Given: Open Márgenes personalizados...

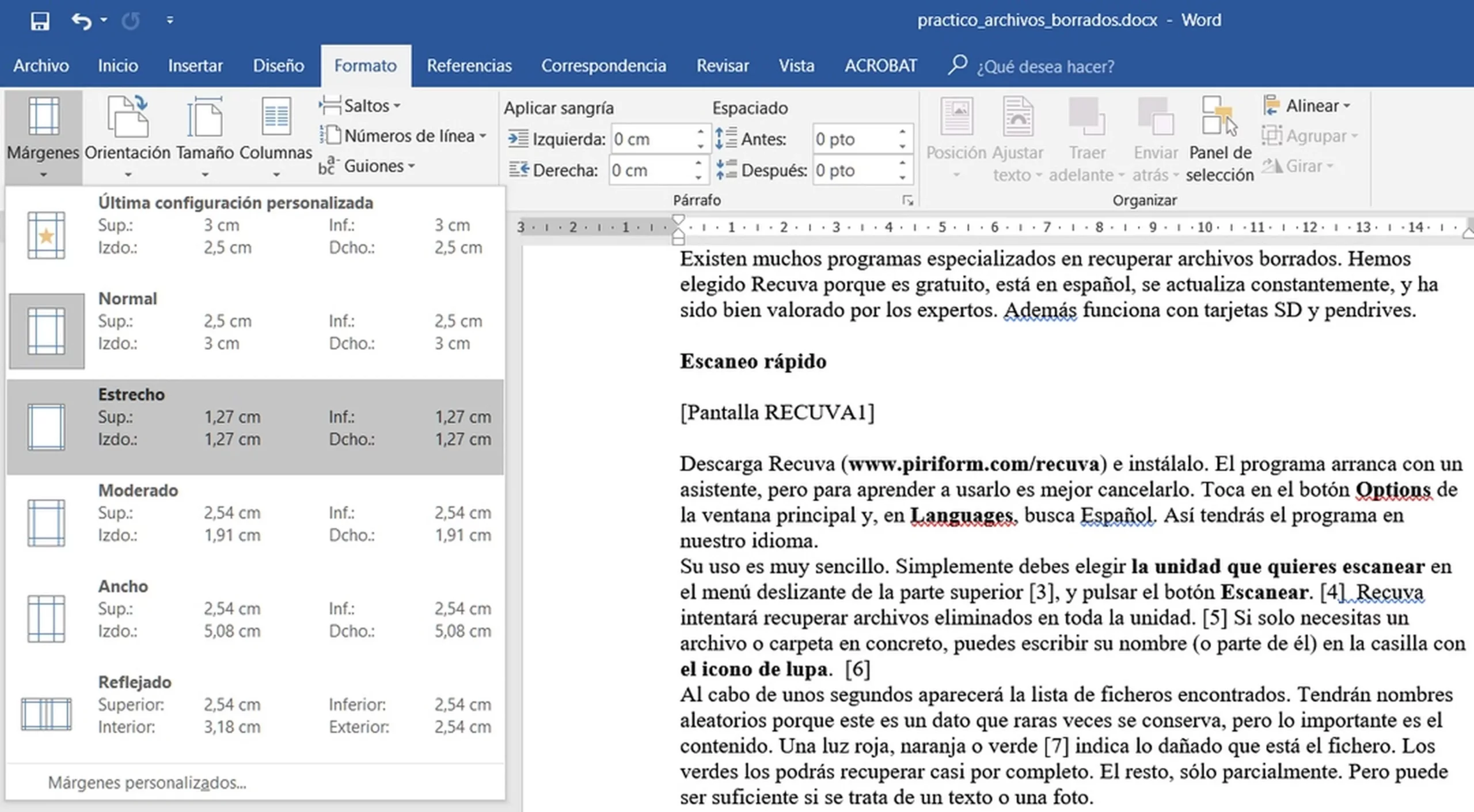Looking at the screenshot, I should click(x=147, y=783).
